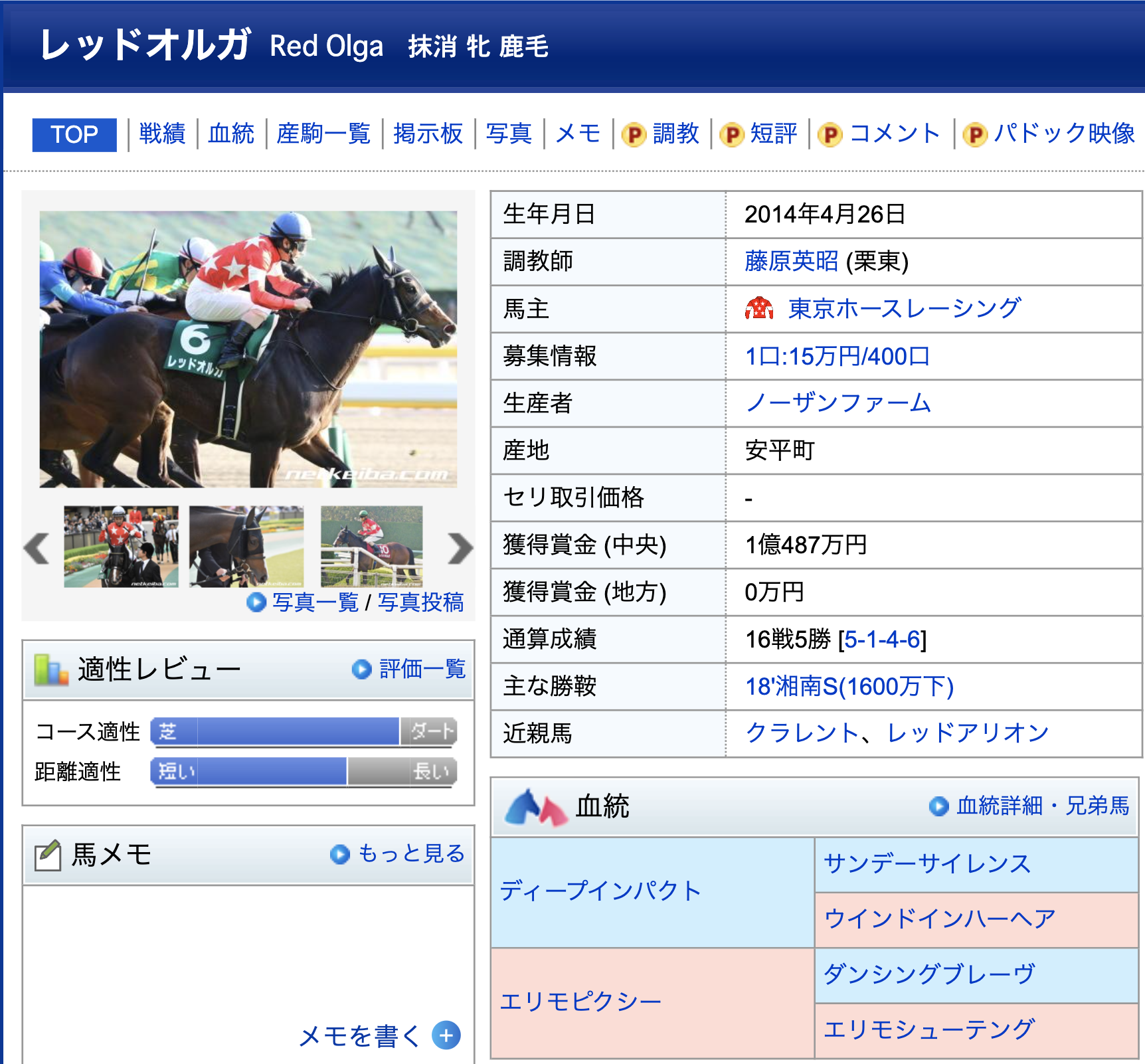1145x1064 pixels.
Task: Click the コース適性 turf/dirt bar
Action: [x=304, y=731]
